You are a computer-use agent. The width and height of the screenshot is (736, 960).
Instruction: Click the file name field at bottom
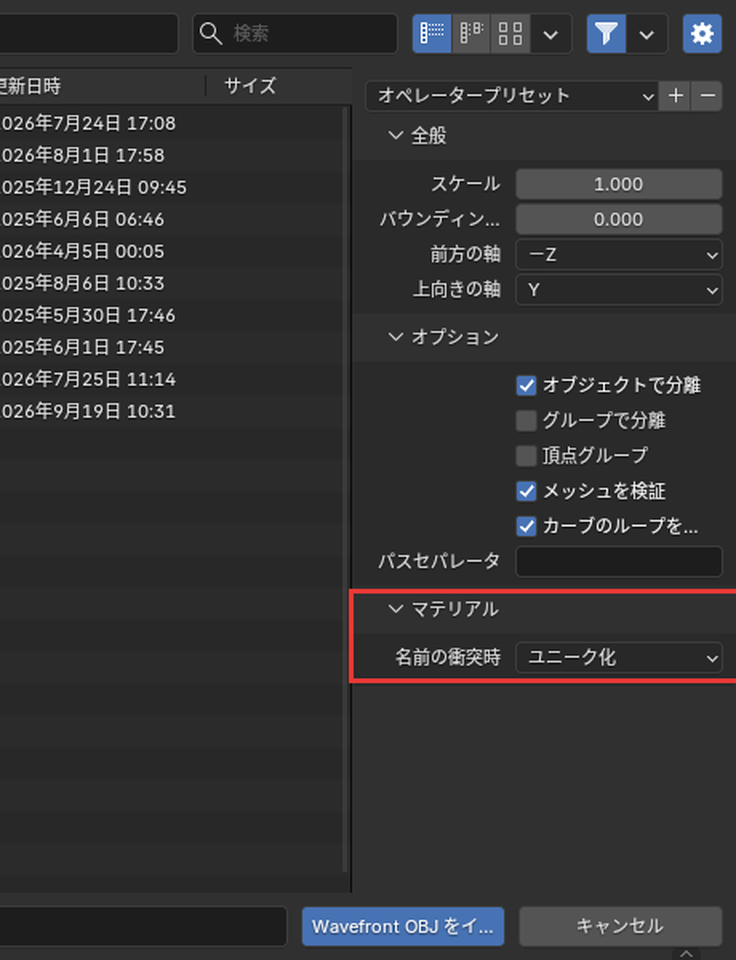coord(143,926)
